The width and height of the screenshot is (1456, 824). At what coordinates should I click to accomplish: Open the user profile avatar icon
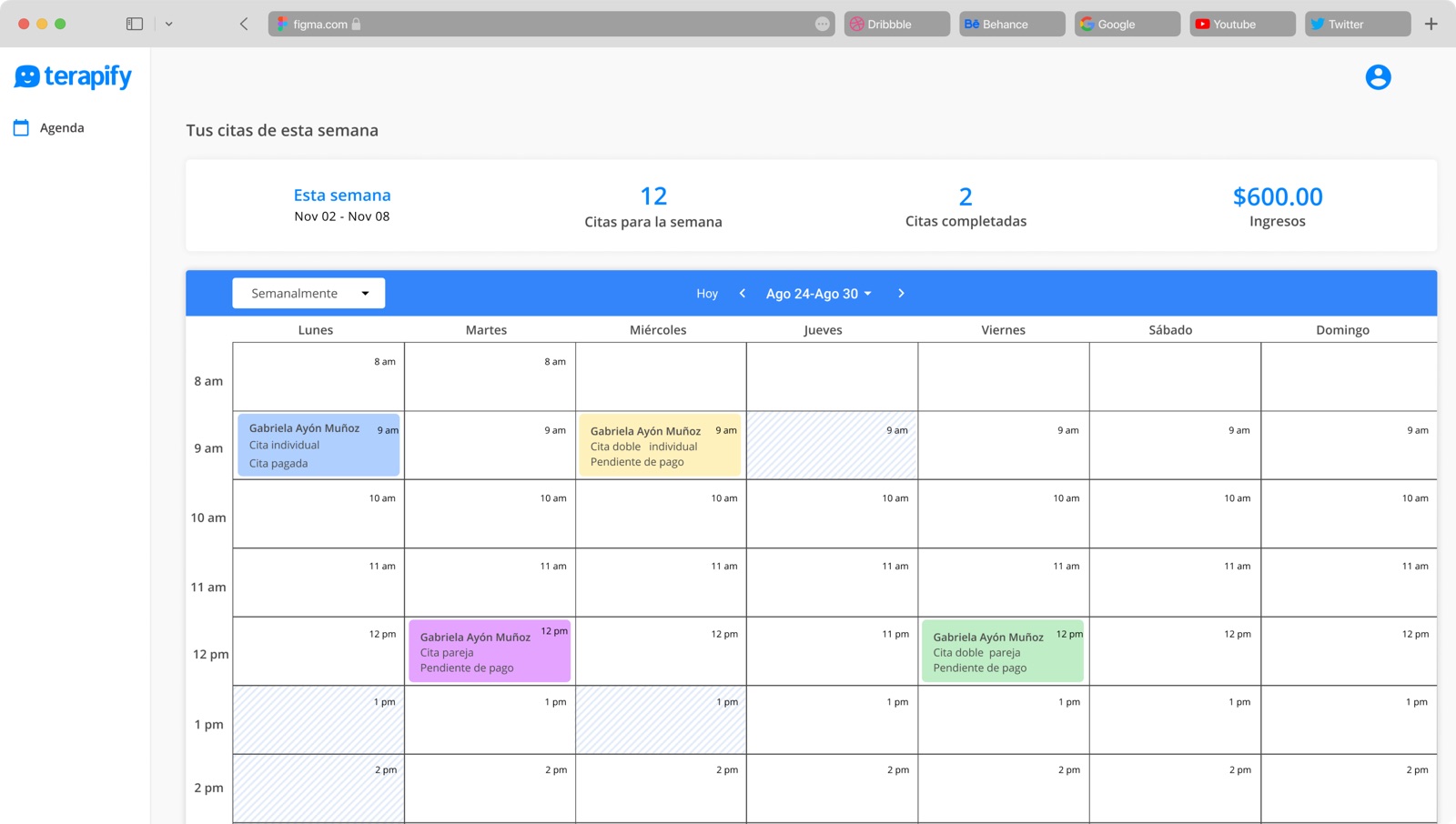coord(1378,77)
